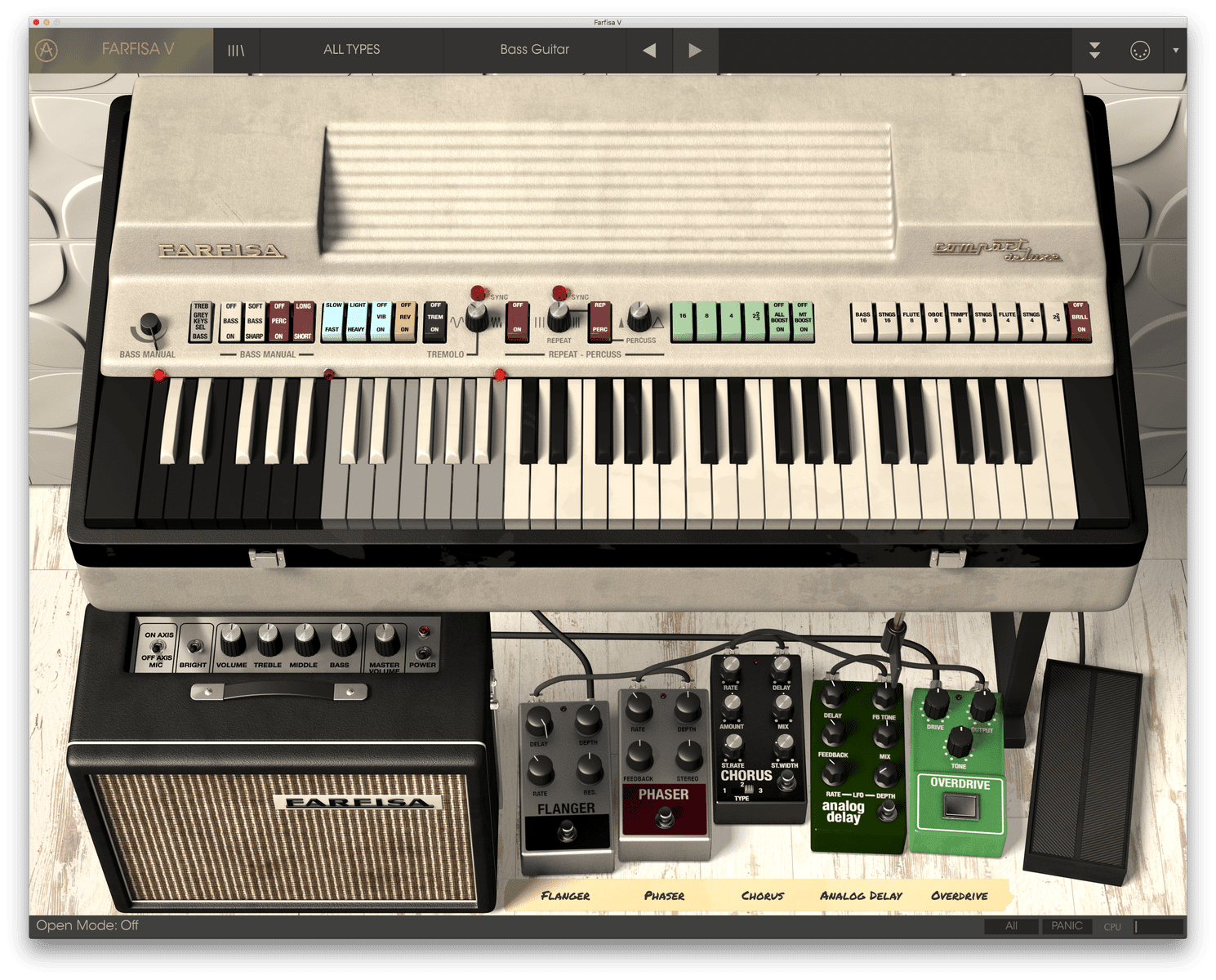Click the All MIDI channel selector
The height and width of the screenshot is (980, 1216).
(x=1011, y=926)
